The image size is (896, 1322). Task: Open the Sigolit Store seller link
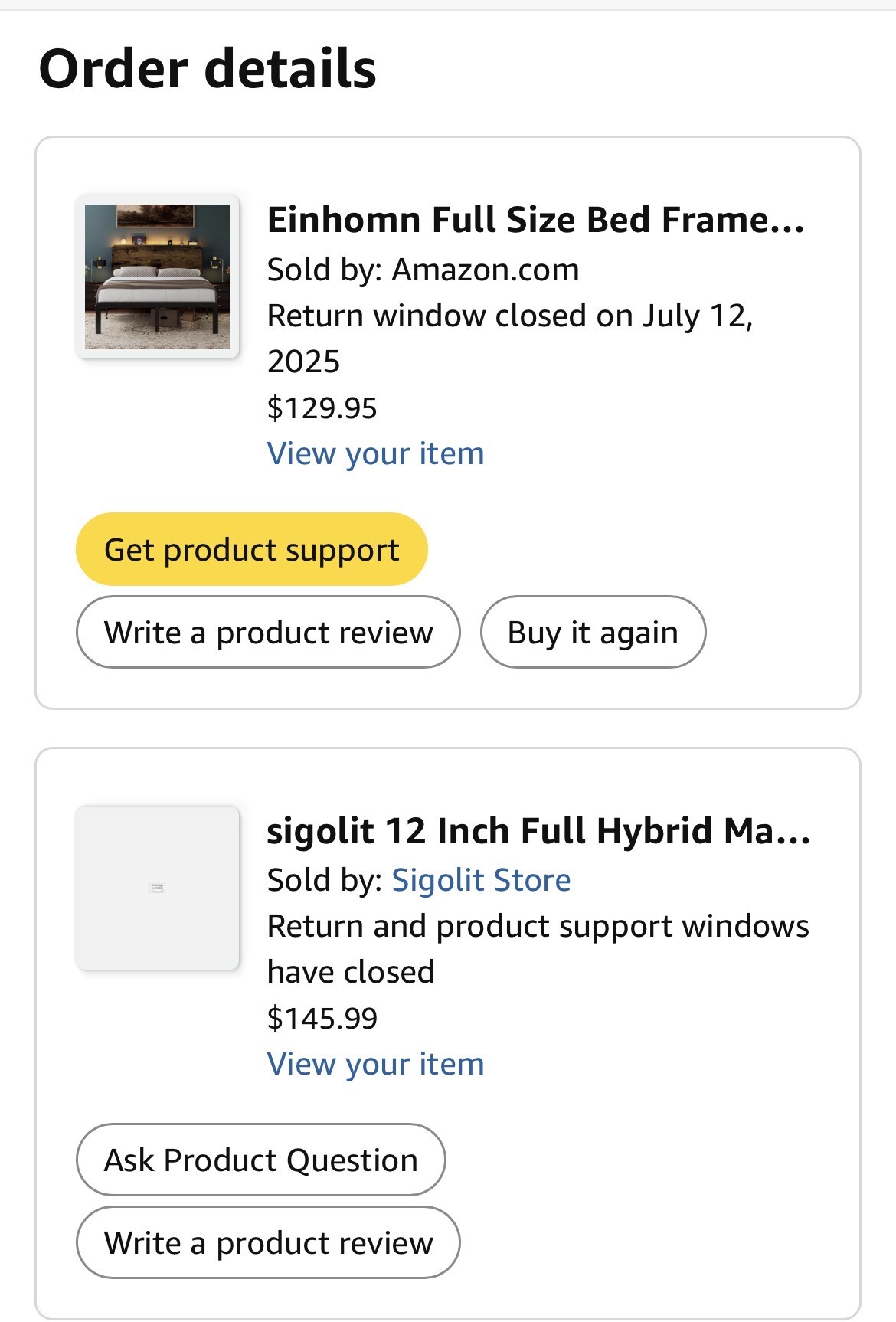pyautogui.click(x=481, y=881)
